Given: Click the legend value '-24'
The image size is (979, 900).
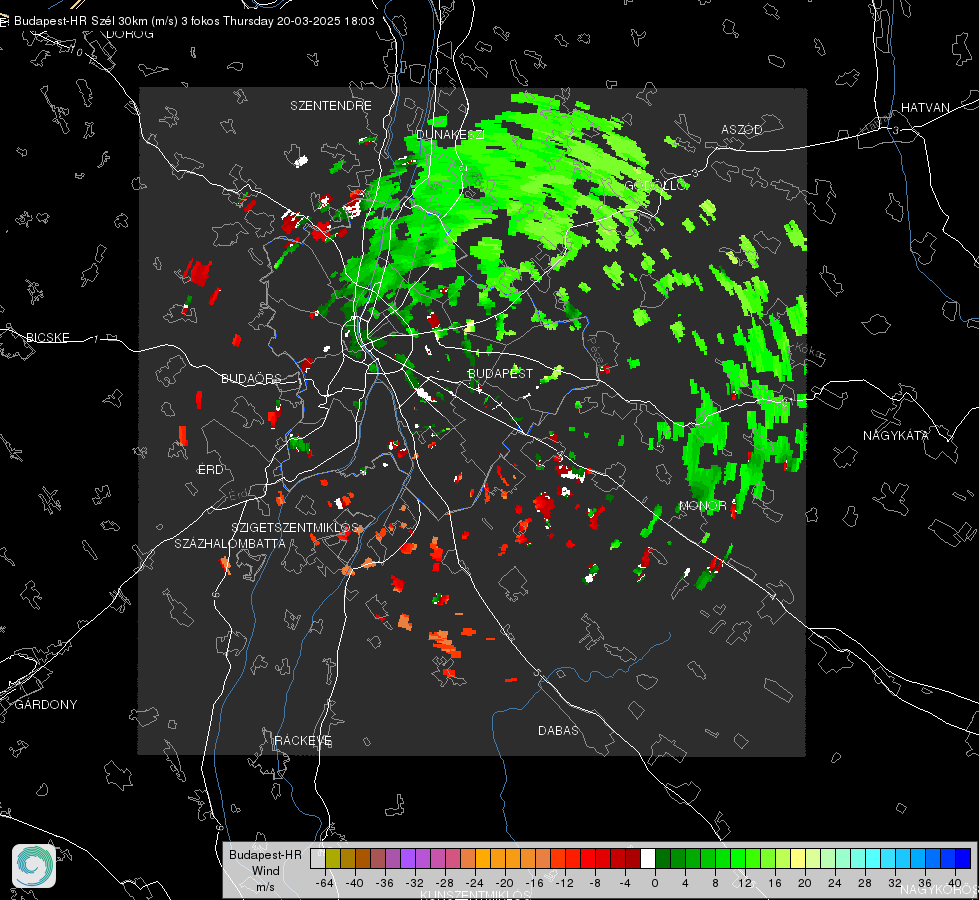Looking at the screenshot, I should click(475, 883).
